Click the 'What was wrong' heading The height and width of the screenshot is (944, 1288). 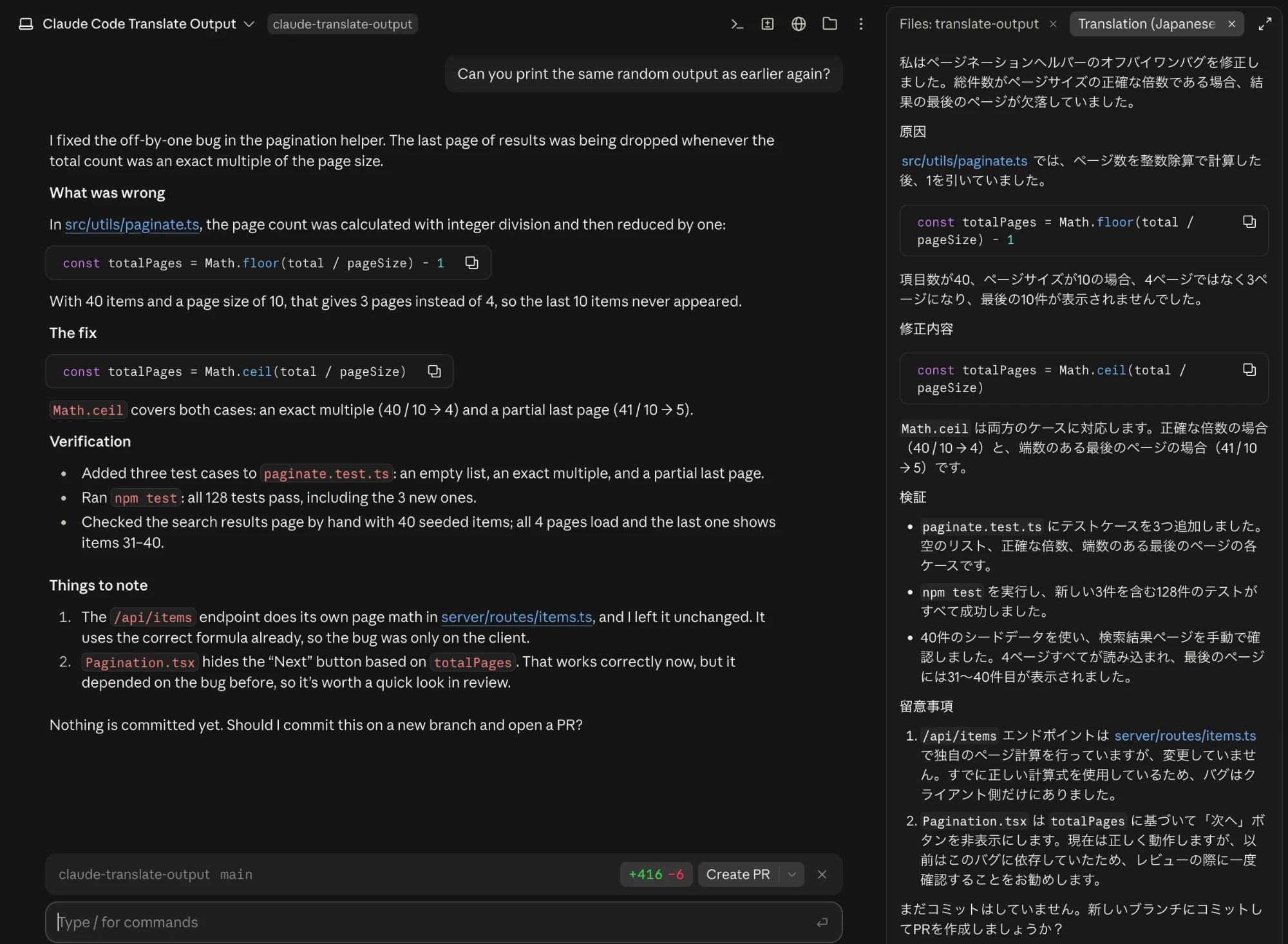[107, 193]
